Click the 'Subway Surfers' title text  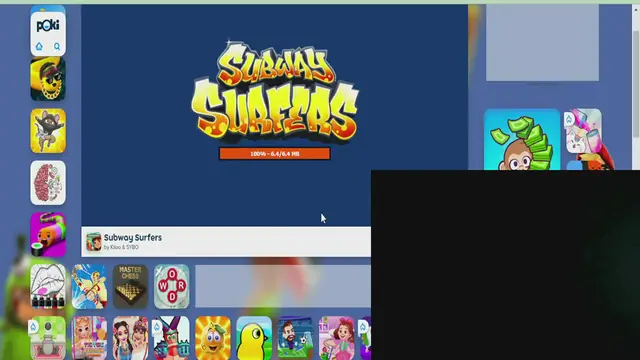click(133, 238)
